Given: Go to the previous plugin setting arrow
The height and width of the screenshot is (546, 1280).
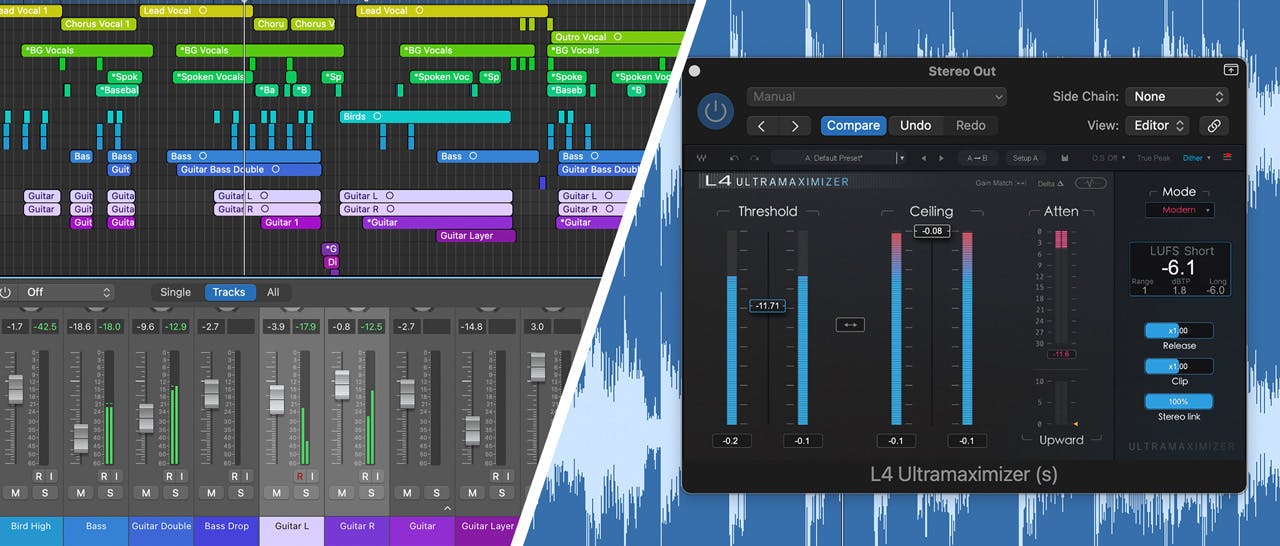Looking at the screenshot, I should [x=762, y=126].
